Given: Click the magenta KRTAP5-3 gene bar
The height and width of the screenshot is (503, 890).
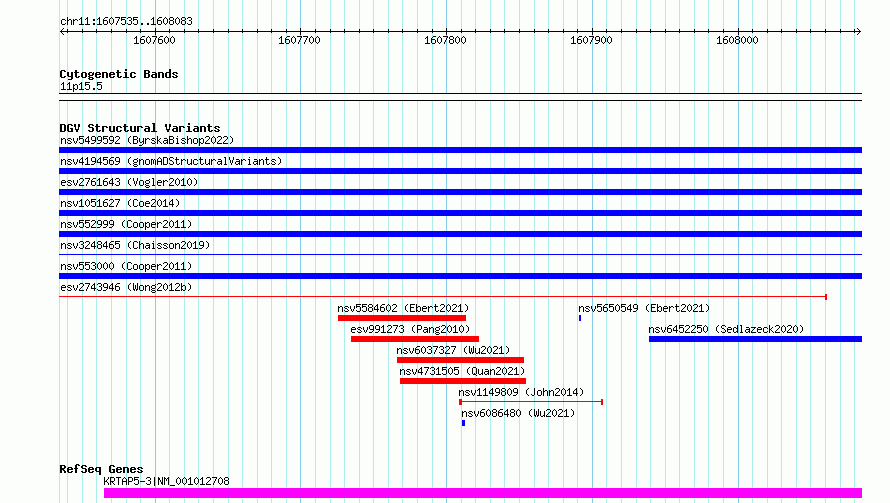Looking at the screenshot, I should tap(483, 493).
